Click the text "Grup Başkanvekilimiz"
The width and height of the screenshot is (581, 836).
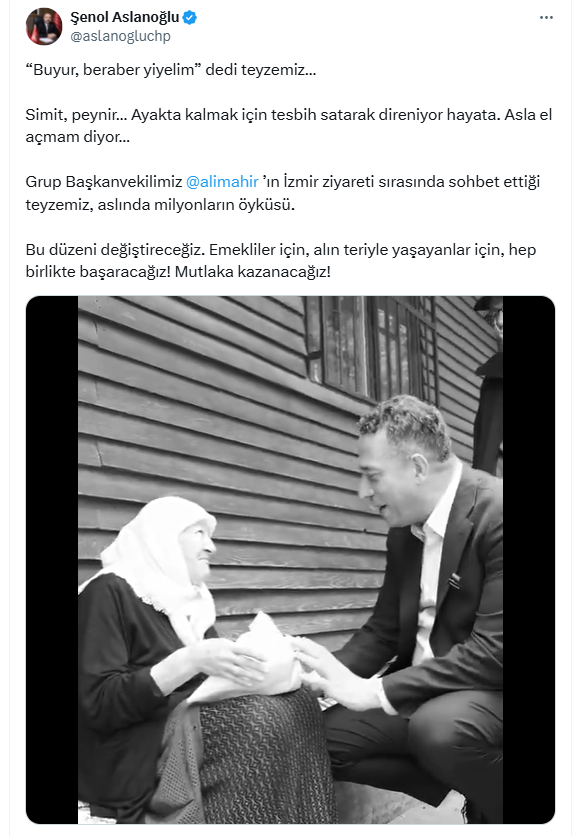click(104, 182)
